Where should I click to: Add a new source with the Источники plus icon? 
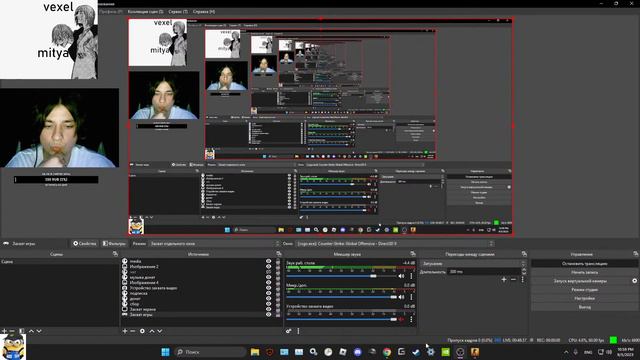coord(125,331)
